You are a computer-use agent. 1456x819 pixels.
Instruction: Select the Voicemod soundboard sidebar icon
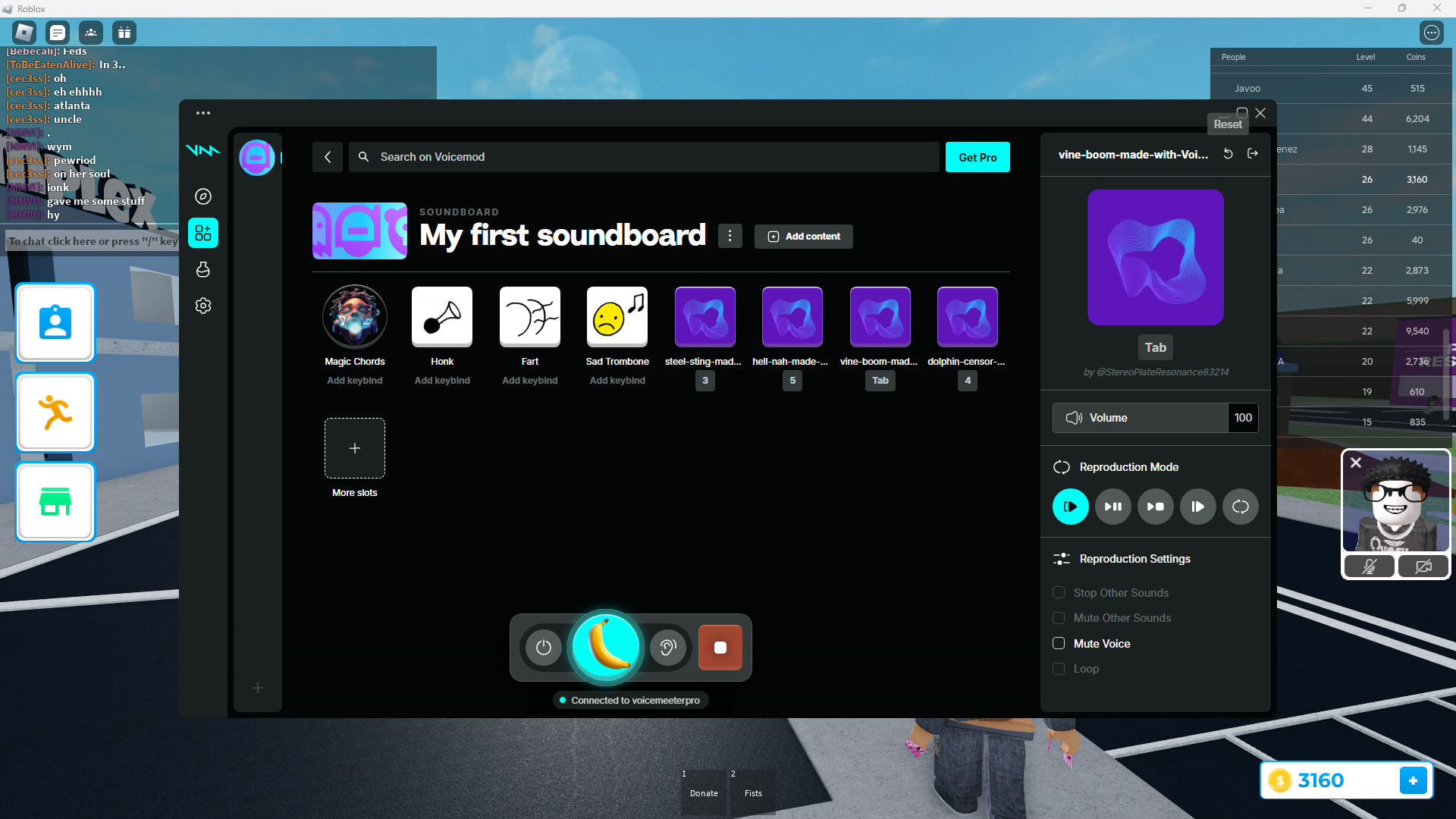click(x=203, y=233)
